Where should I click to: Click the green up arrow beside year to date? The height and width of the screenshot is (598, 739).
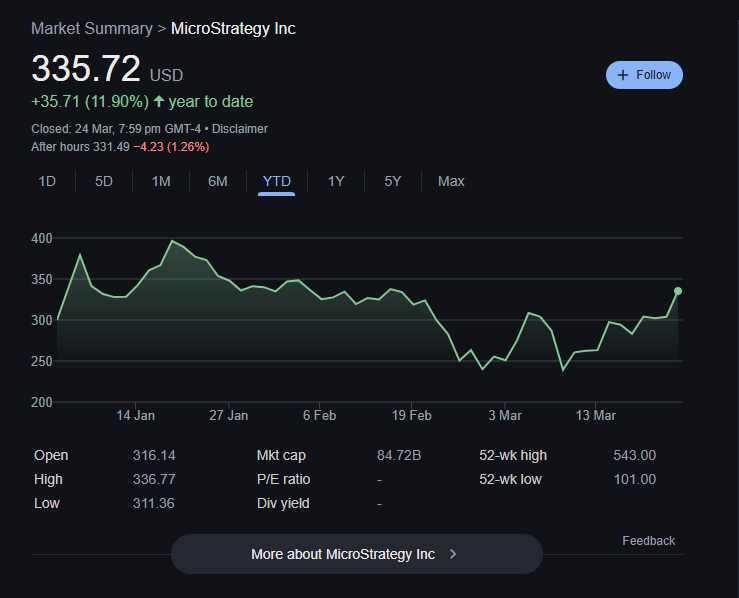tap(159, 101)
